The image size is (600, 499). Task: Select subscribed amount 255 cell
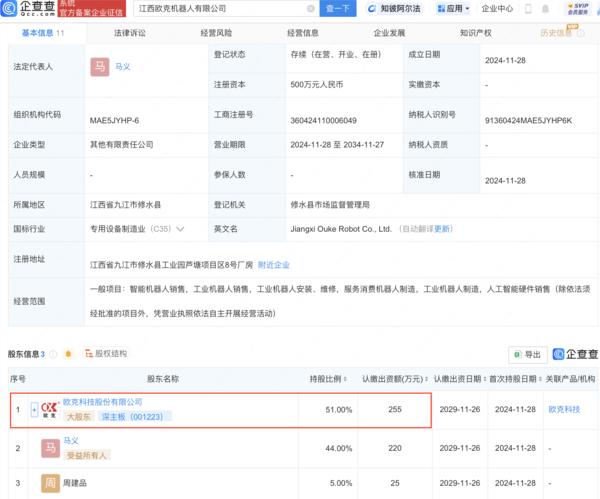point(395,409)
